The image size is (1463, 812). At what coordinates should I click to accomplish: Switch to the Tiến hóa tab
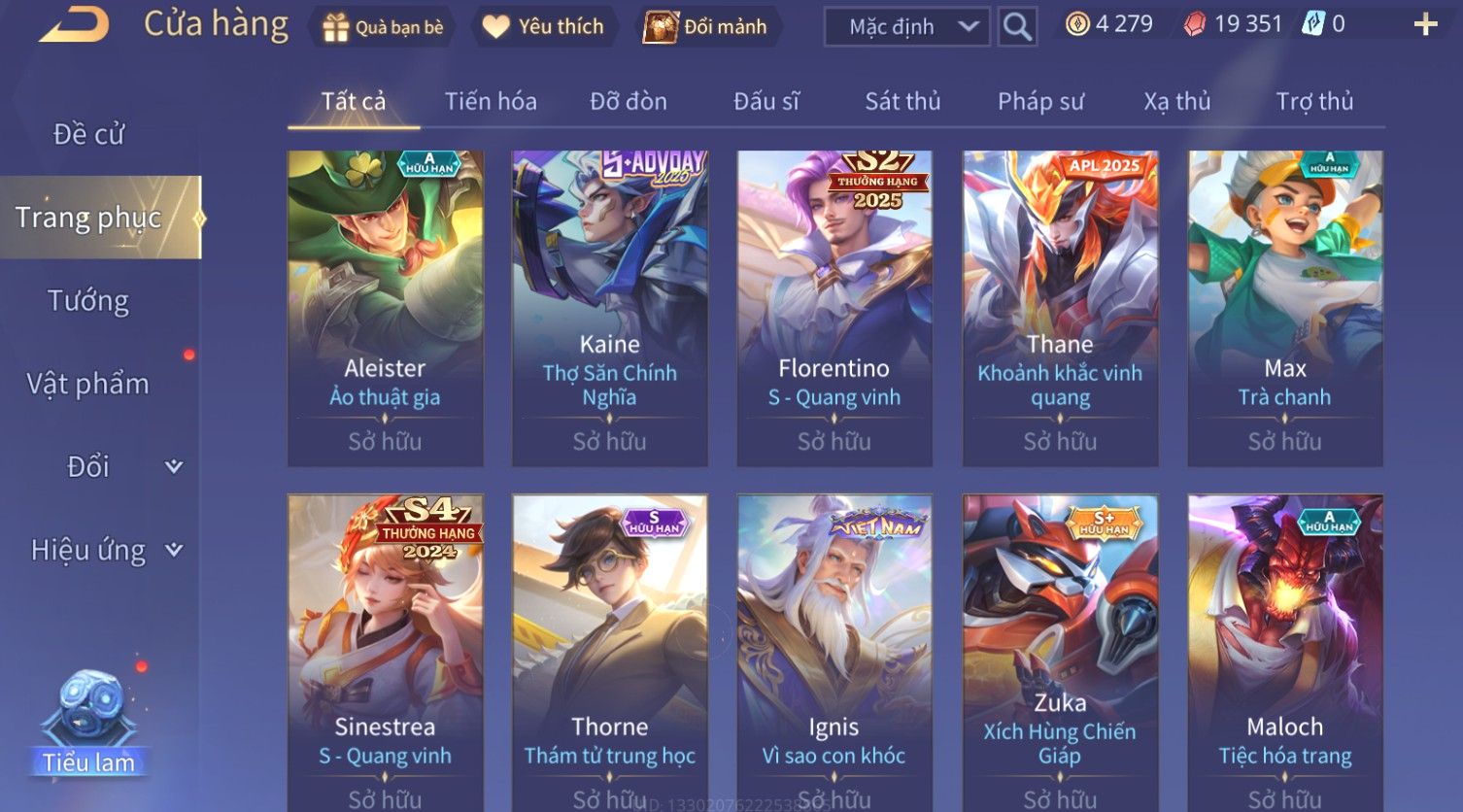[x=491, y=101]
